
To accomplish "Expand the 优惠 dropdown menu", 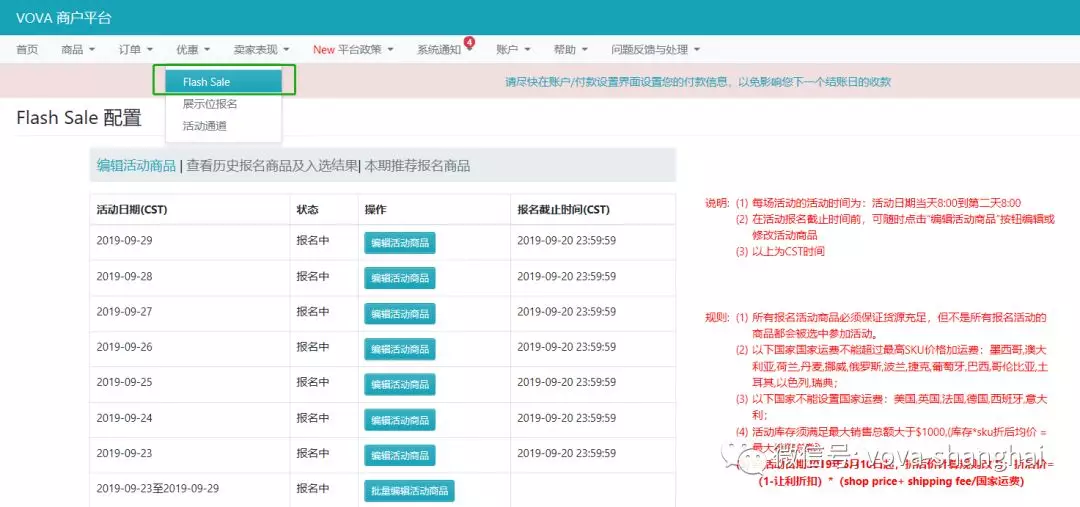I will (193, 50).
